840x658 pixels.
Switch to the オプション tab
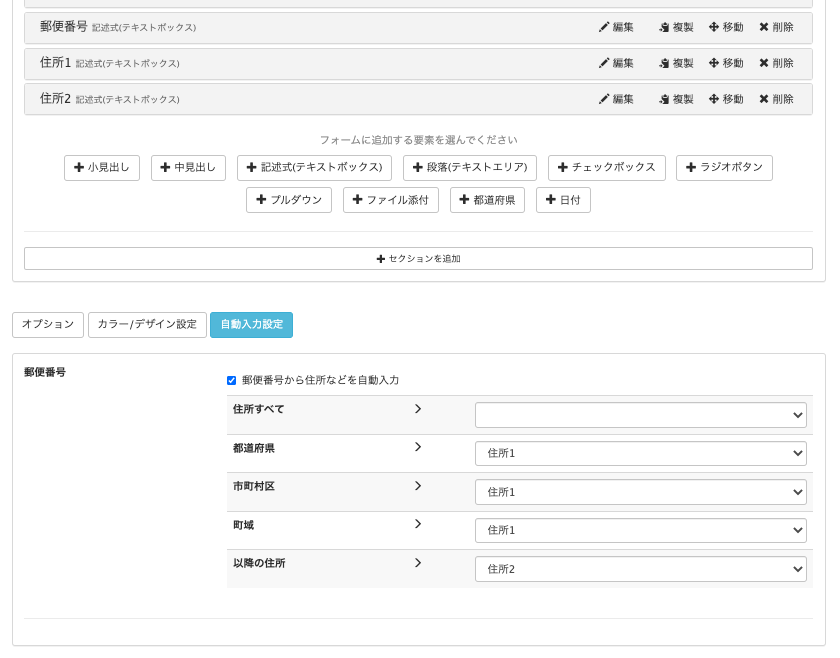pyautogui.click(x=47, y=324)
